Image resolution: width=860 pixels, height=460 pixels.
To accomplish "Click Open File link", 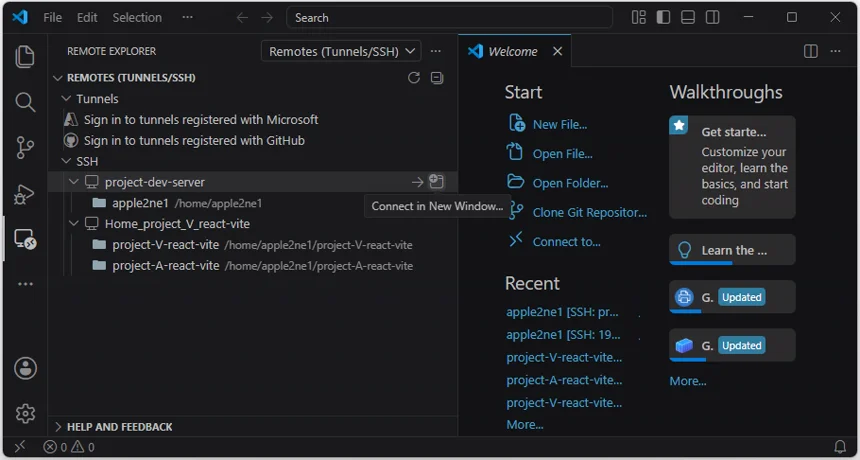I will click(x=563, y=154).
